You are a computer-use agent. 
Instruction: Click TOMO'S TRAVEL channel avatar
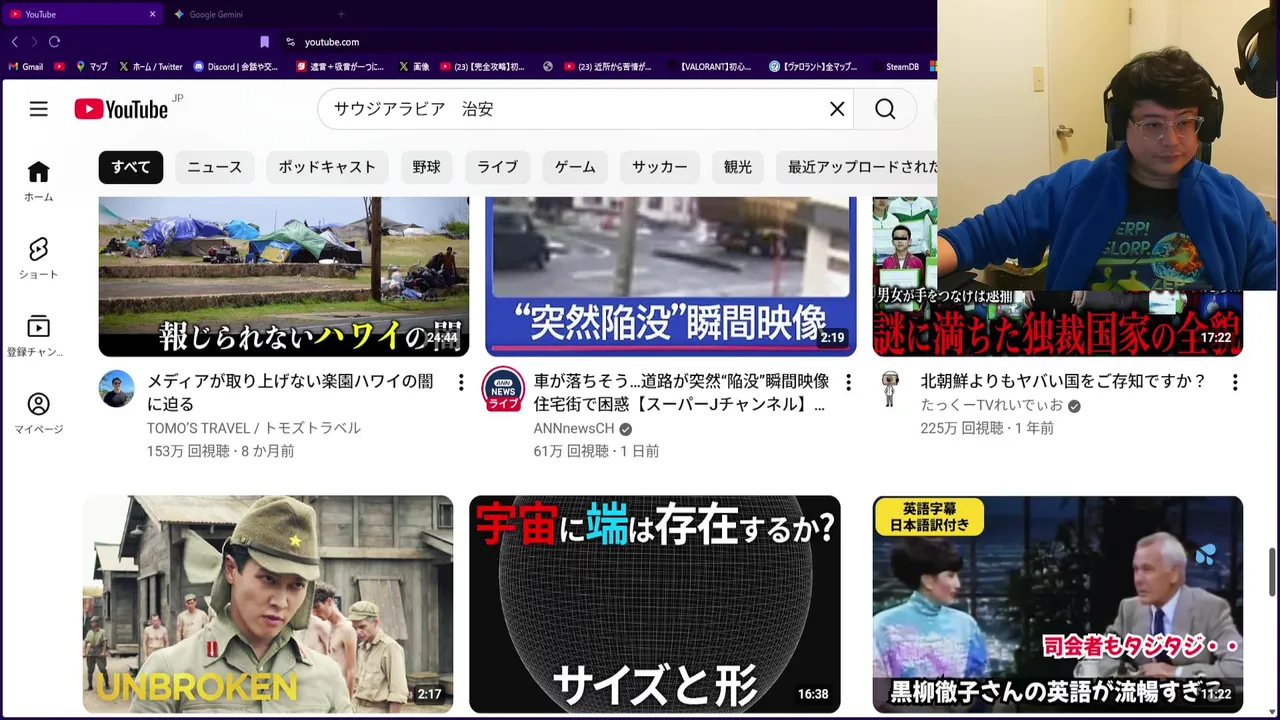(x=116, y=389)
